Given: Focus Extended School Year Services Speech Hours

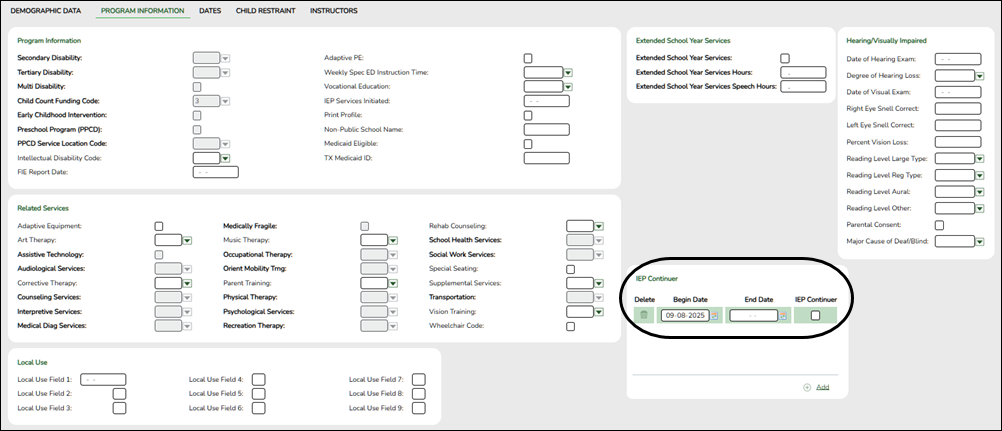Looking at the screenshot, I should 803,87.
